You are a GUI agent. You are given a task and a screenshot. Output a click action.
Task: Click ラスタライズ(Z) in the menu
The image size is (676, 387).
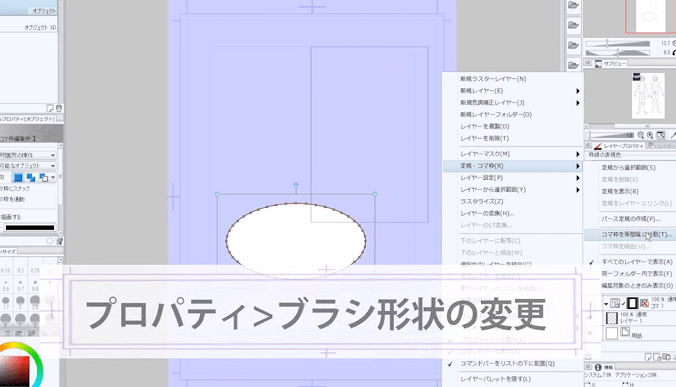coord(482,202)
